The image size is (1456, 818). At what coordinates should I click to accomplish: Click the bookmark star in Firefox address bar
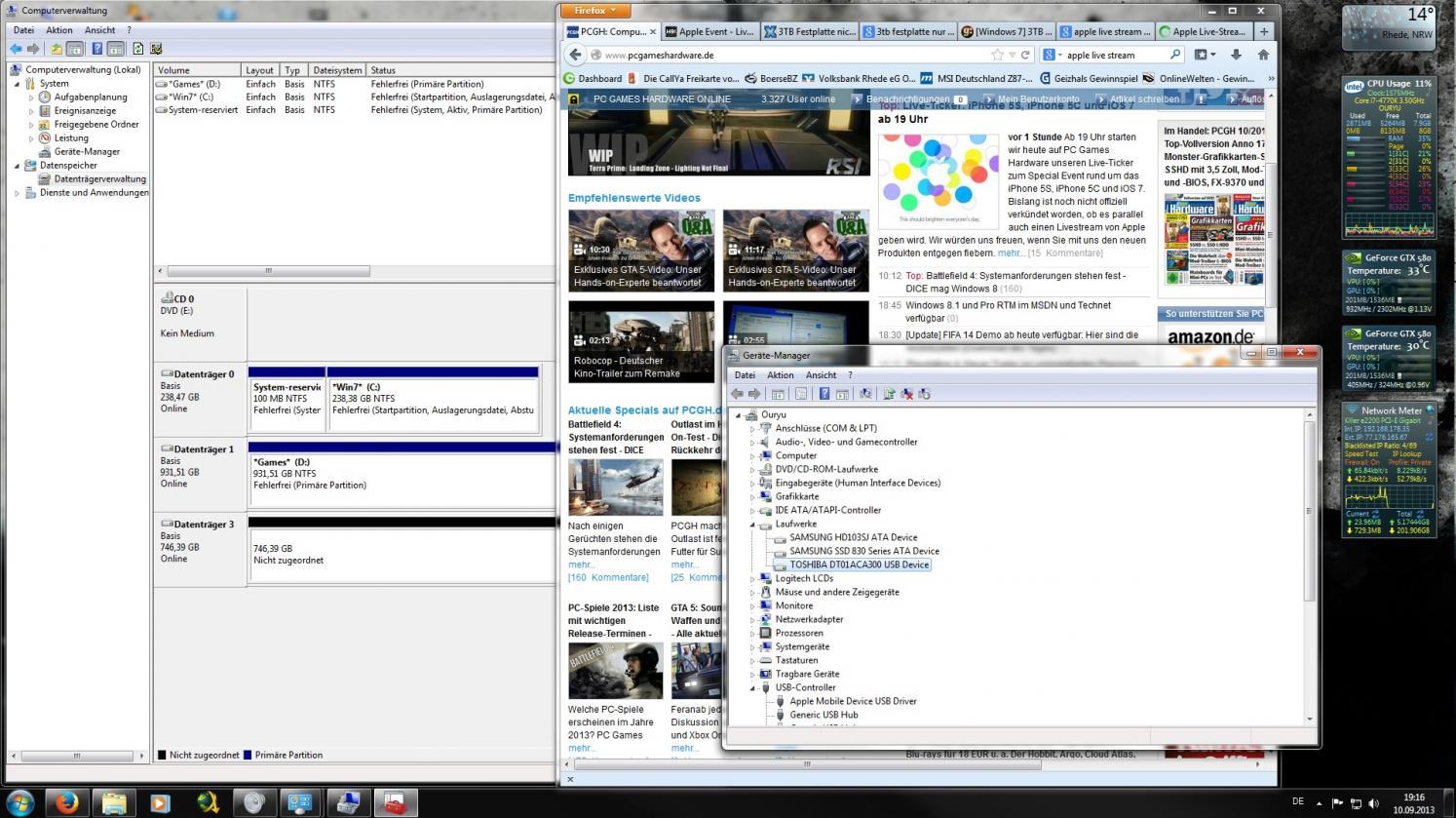point(997,56)
